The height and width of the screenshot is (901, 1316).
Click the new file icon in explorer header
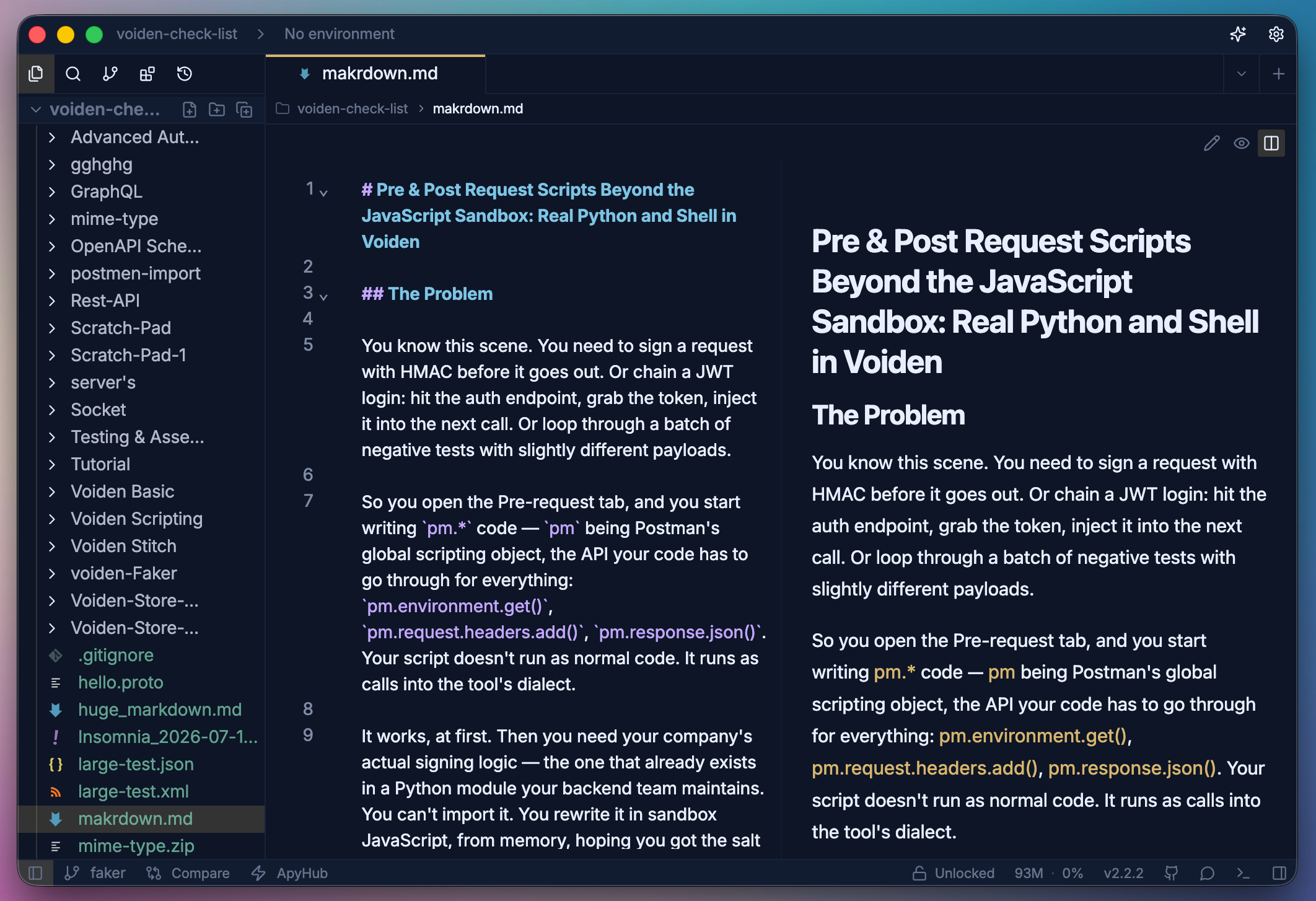tap(190, 110)
